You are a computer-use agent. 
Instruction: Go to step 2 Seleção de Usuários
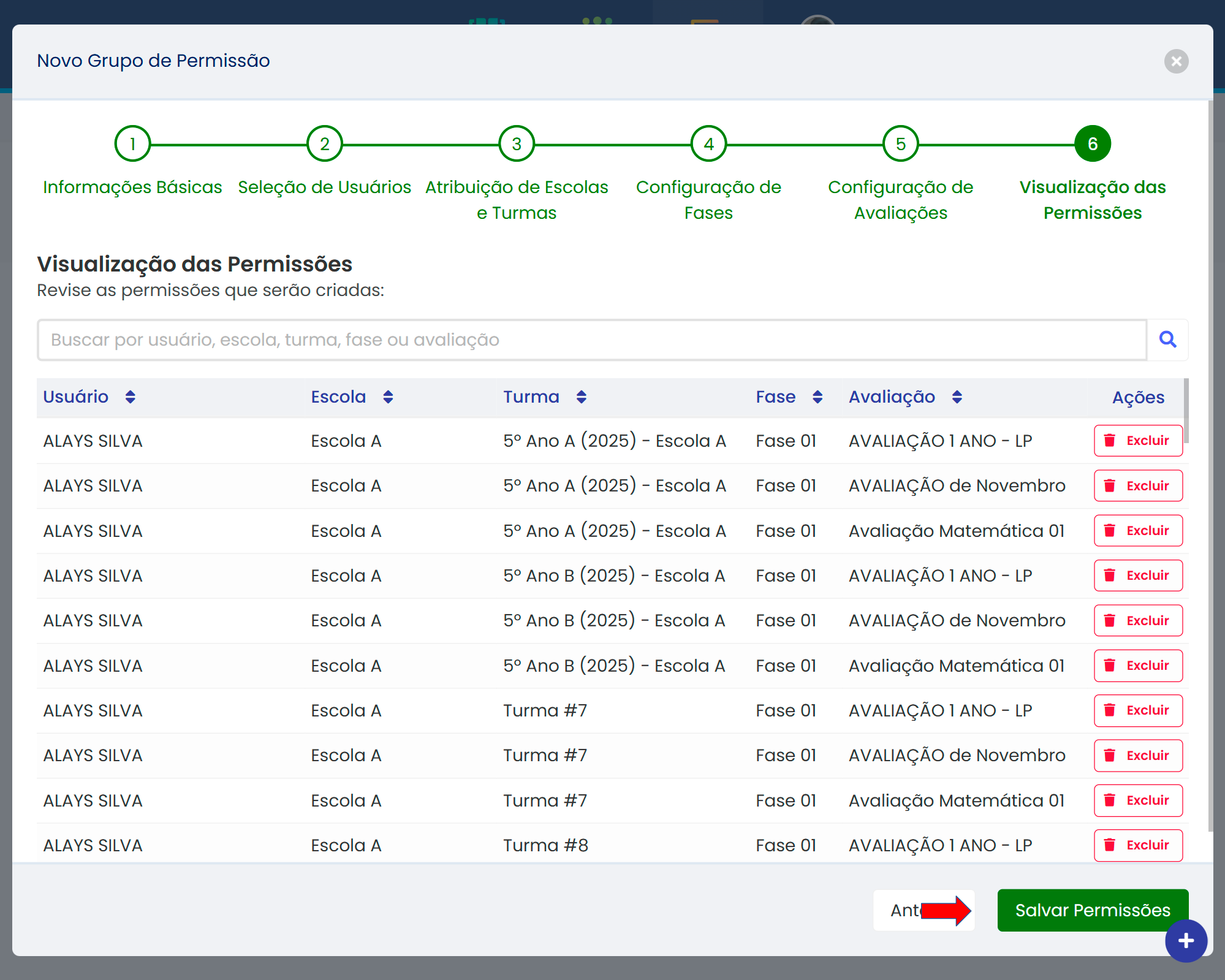pos(324,144)
